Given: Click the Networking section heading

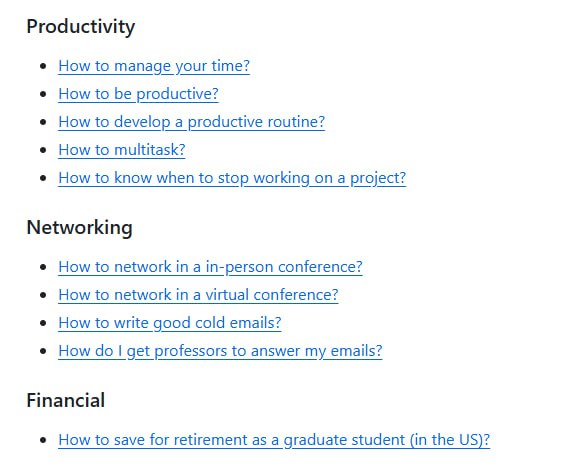Looking at the screenshot, I should pos(80,228).
